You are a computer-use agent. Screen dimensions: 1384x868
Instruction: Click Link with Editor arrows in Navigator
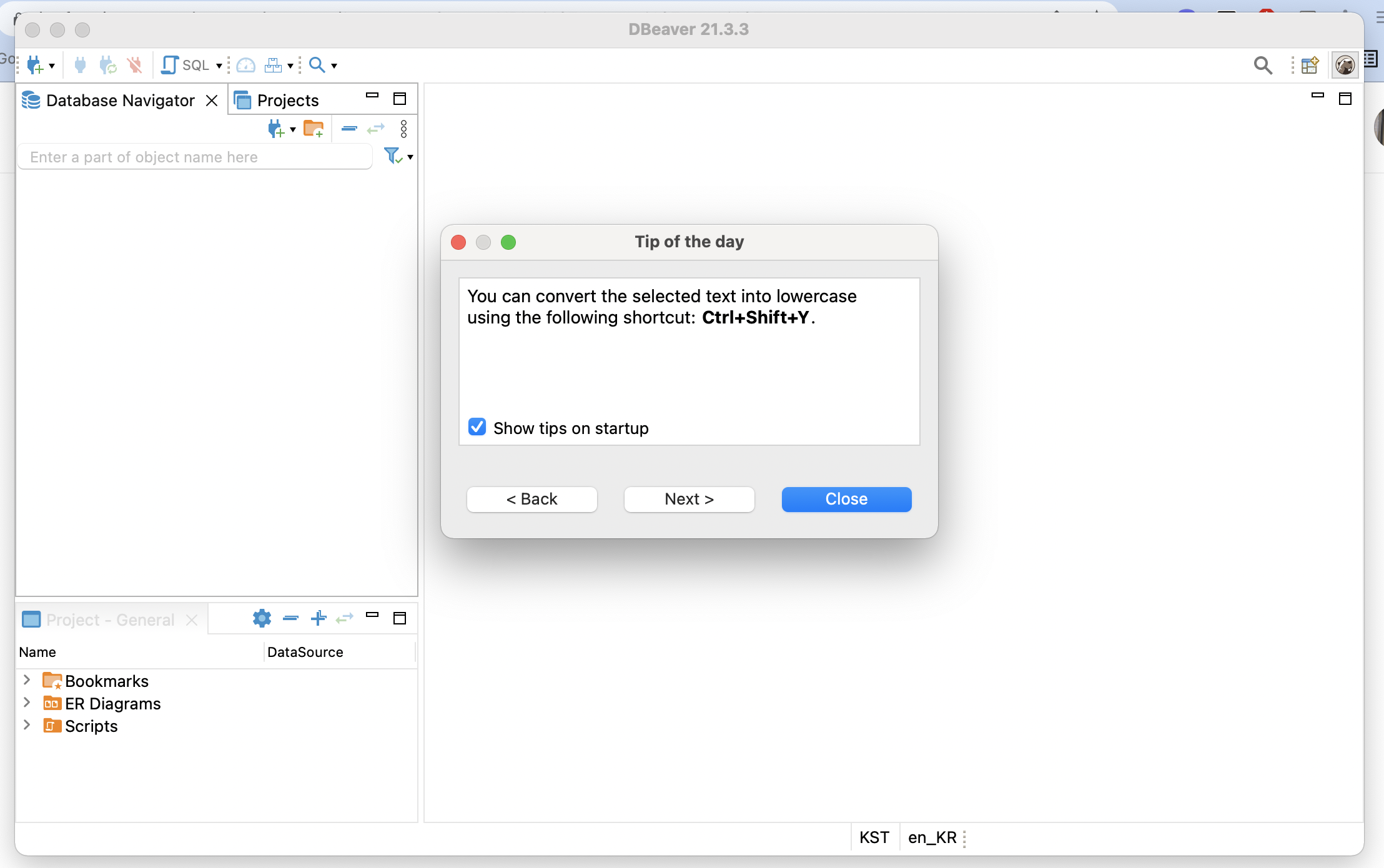click(x=375, y=129)
